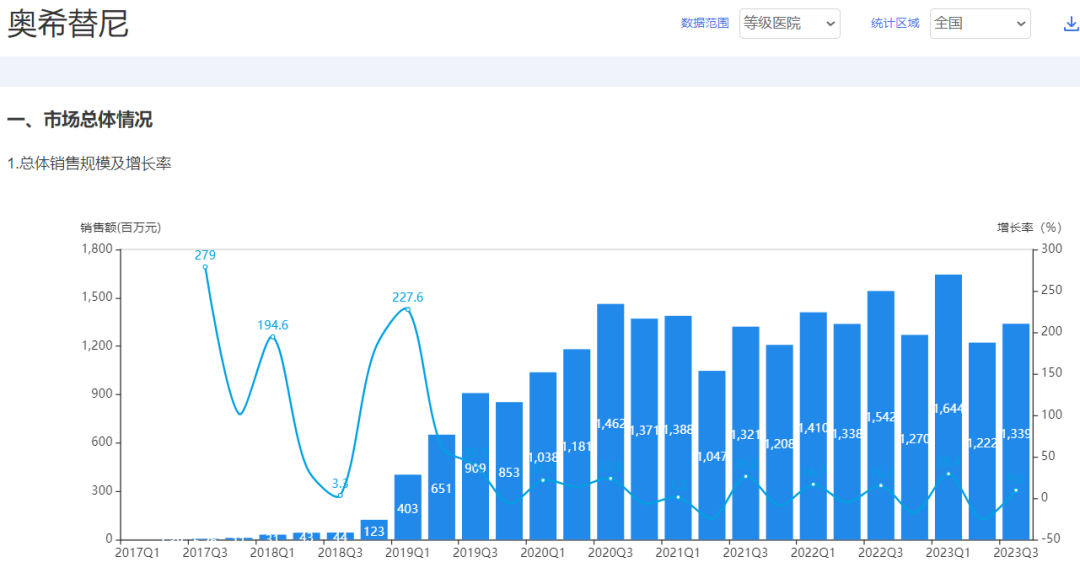The width and height of the screenshot is (1080, 573).
Task: Click the download icon at top right
Action: coord(1071,24)
